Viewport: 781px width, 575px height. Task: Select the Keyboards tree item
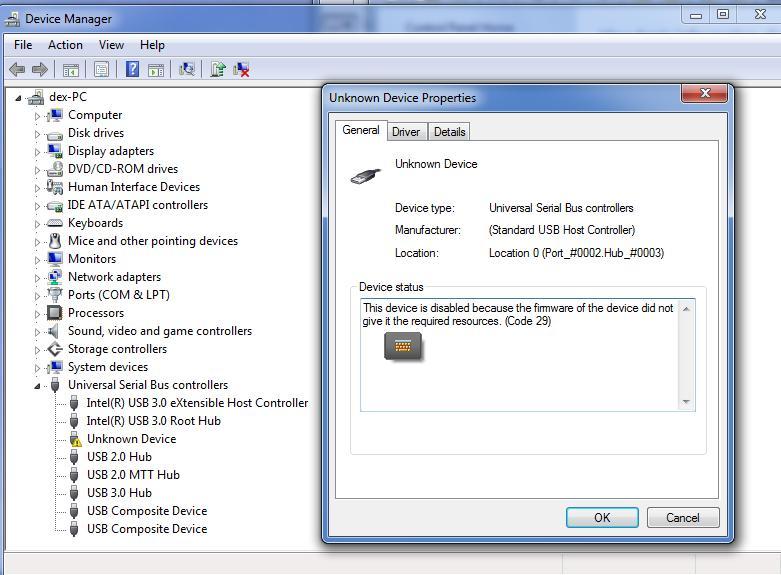click(95, 223)
